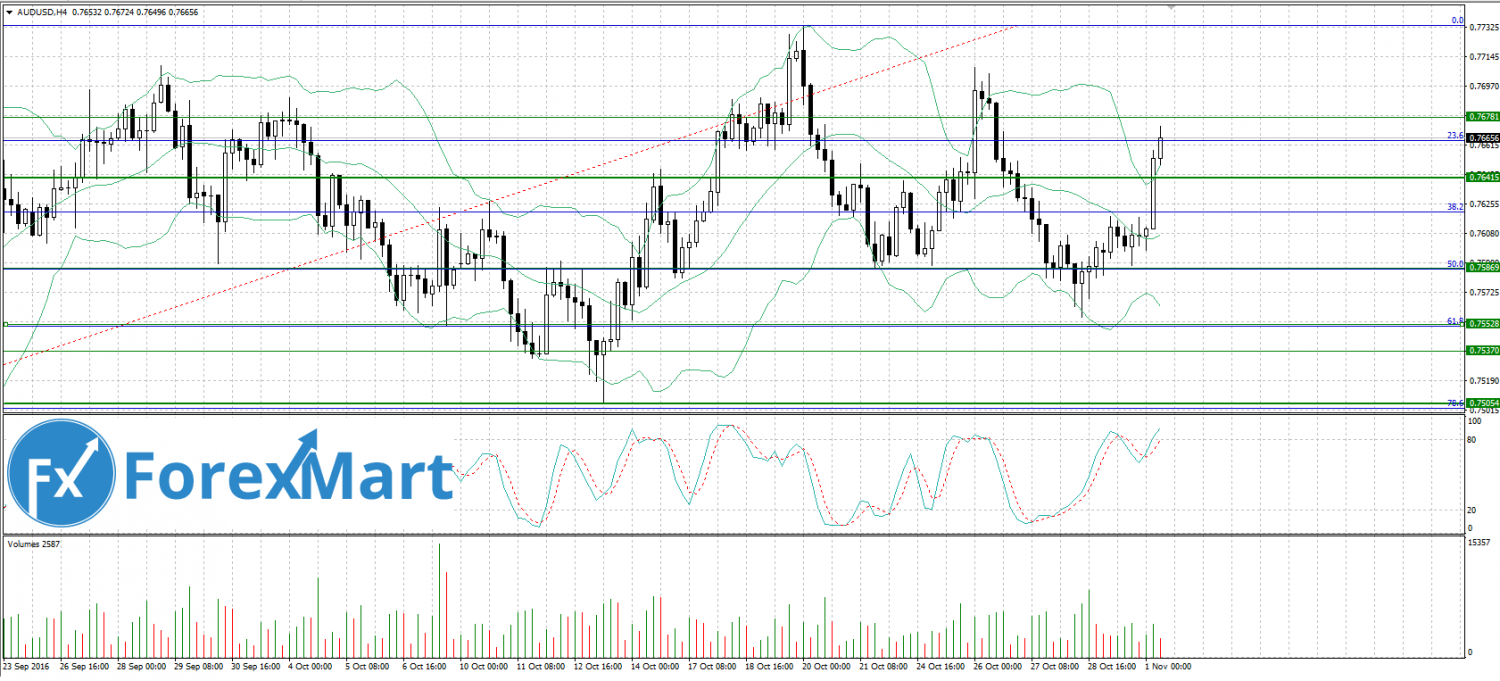1500x681 pixels.
Task: Click the latest candlestick on the price chart
Action: click(1161, 146)
